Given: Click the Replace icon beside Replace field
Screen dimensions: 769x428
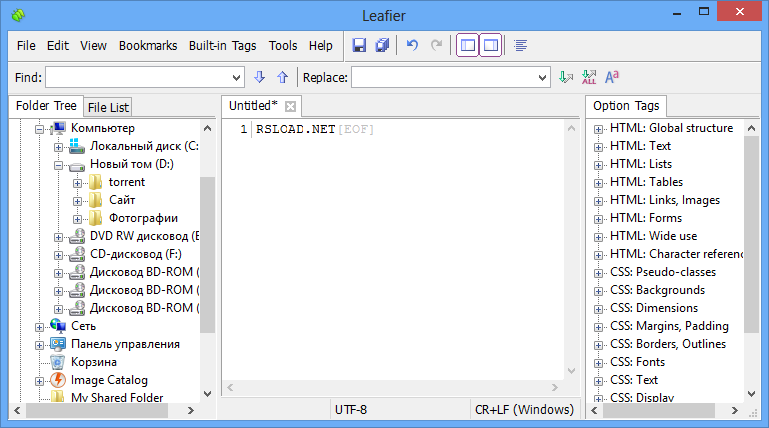Looking at the screenshot, I should click(565, 77).
